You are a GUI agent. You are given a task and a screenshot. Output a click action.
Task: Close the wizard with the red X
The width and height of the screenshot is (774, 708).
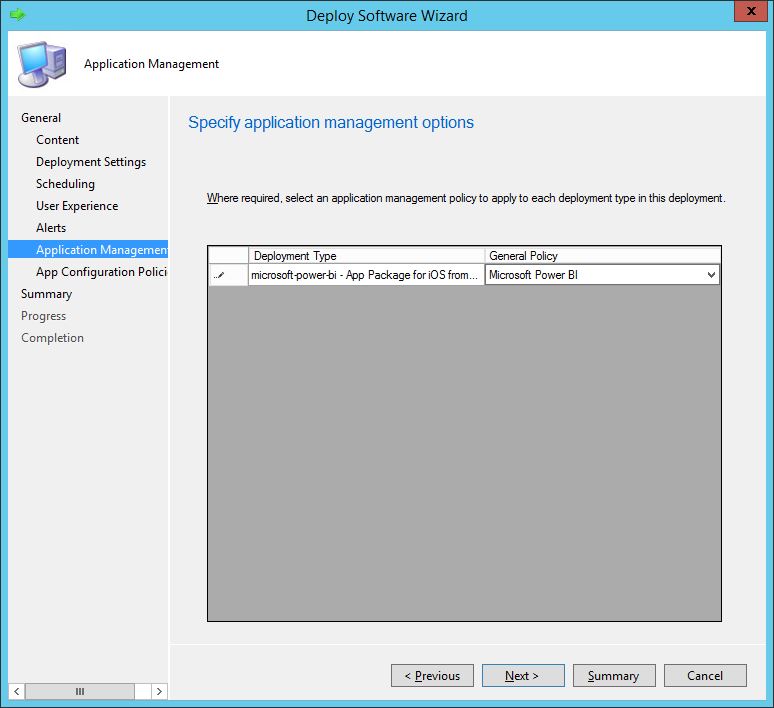tap(751, 11)
